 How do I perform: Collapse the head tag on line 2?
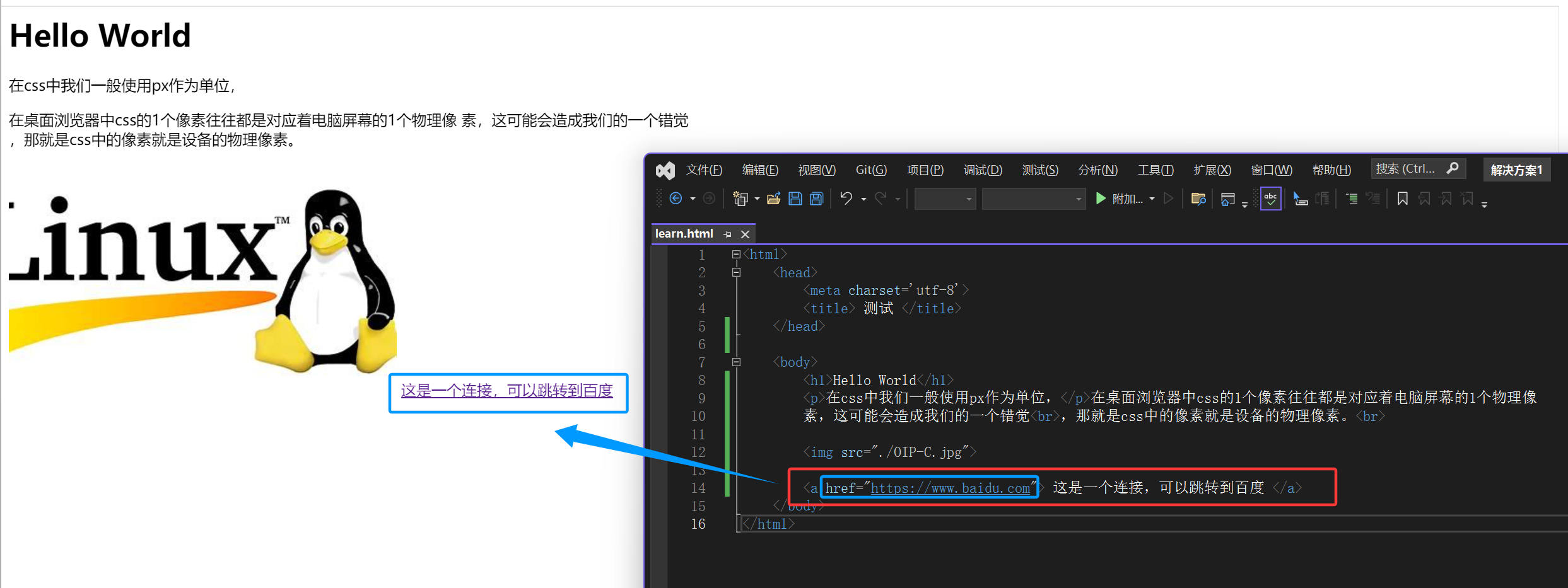pos(736,272)
